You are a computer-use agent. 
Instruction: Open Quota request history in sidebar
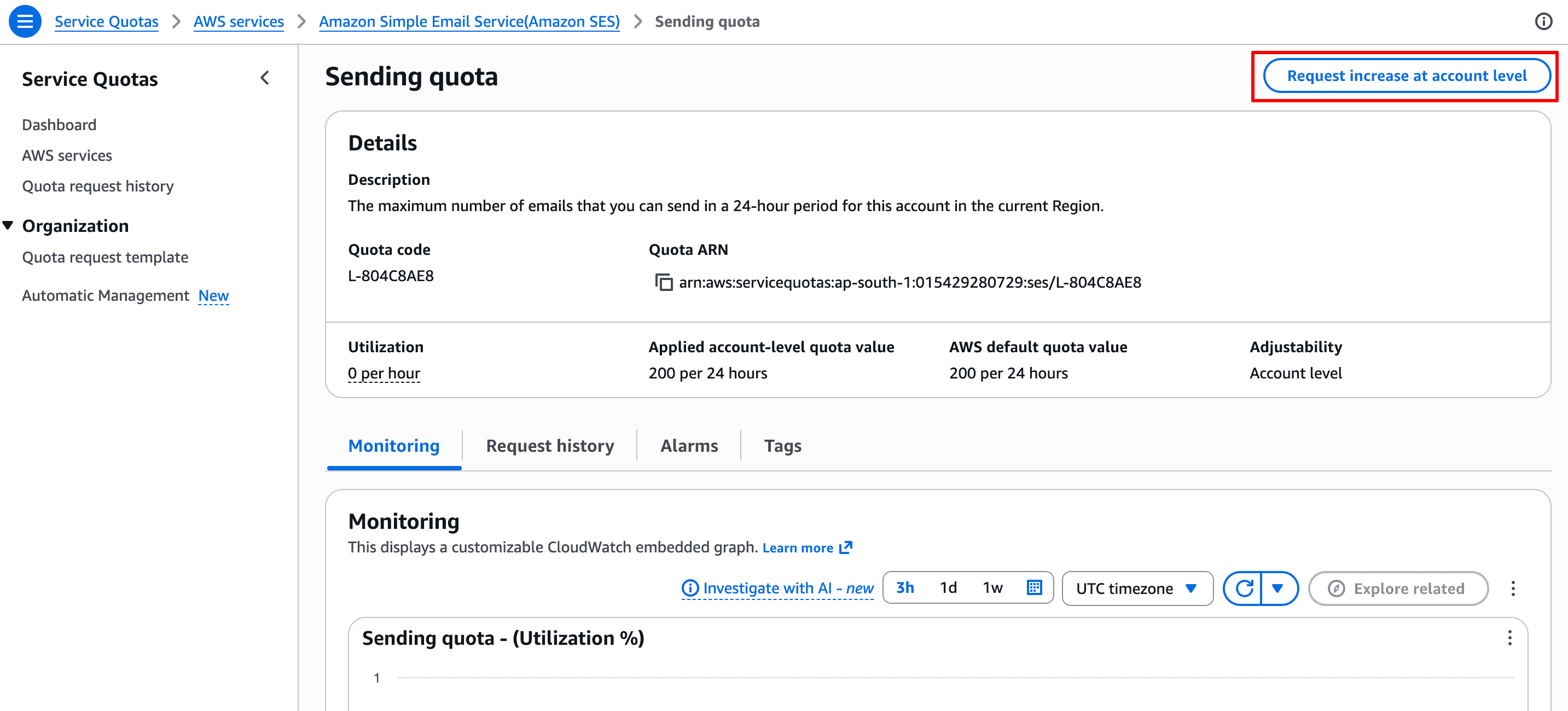[98, 185]
